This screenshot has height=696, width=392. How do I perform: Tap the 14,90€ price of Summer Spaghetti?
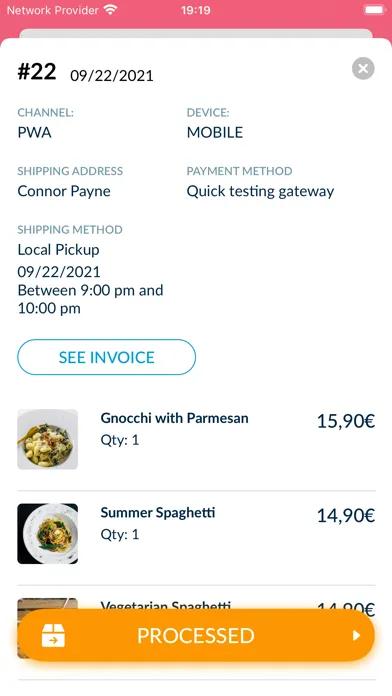pyautogui.click(x=346, y=516)
